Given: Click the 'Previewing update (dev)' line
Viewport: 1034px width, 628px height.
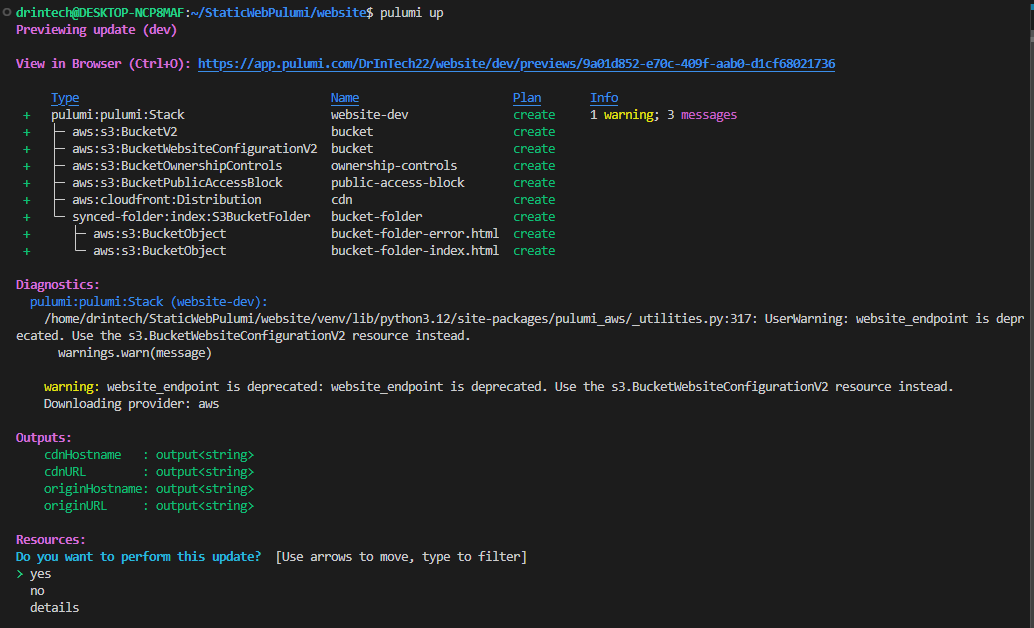Looking at the screenshot, I should [x=96, y=30].
